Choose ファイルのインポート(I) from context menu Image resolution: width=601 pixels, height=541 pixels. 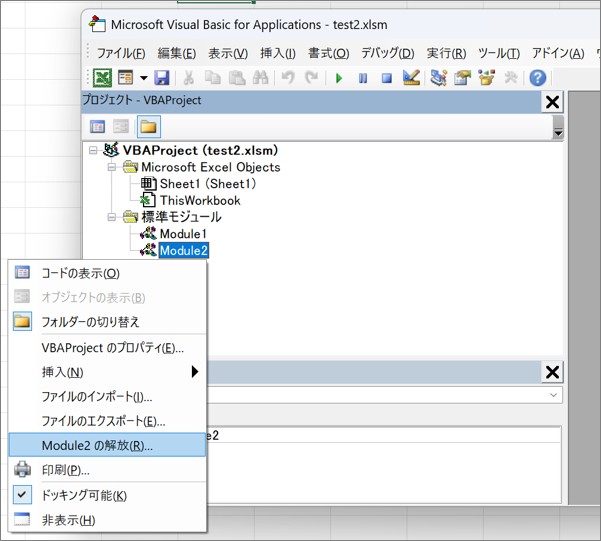(x=107, y=396)
